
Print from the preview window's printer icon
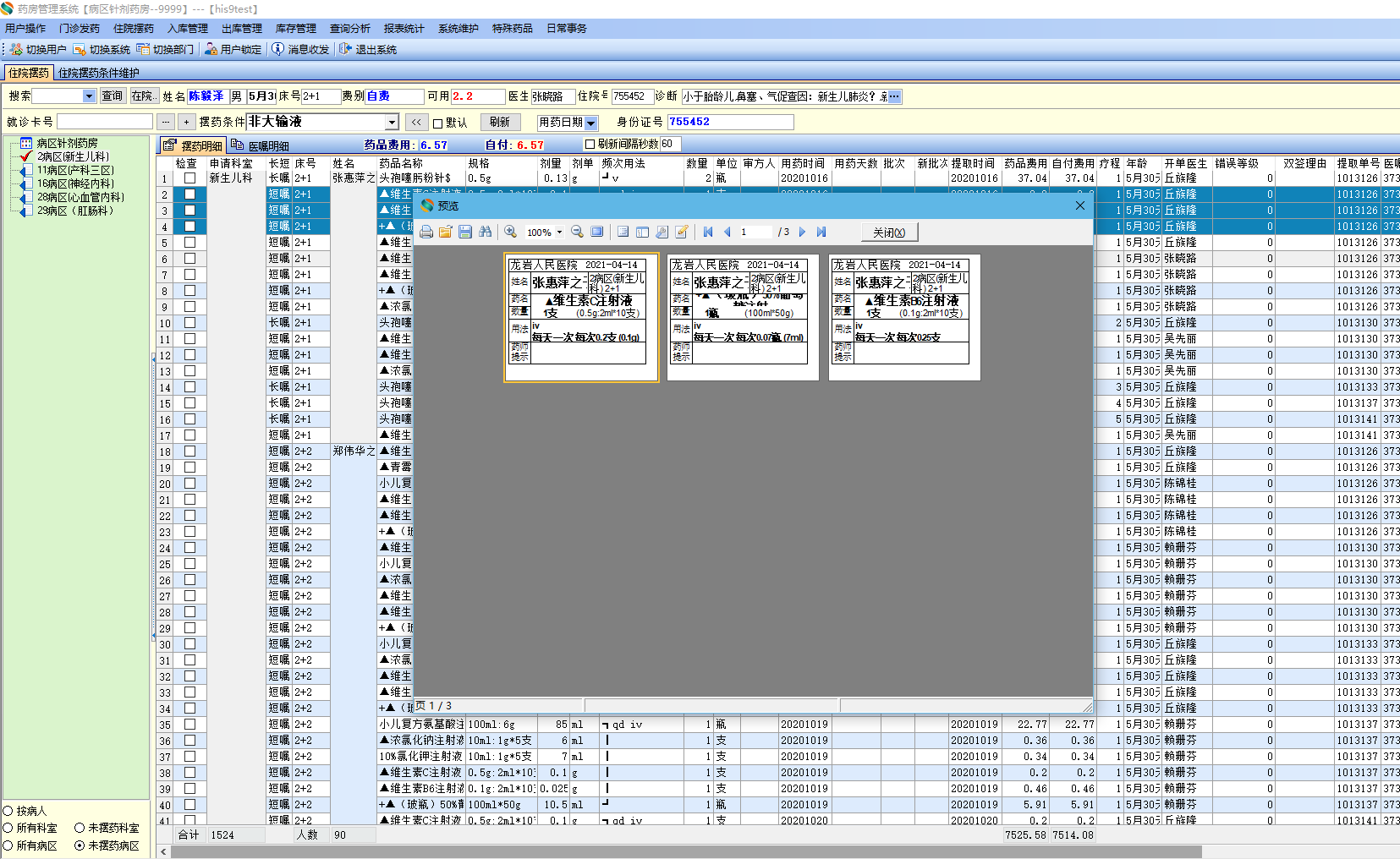tap(426, 232)
